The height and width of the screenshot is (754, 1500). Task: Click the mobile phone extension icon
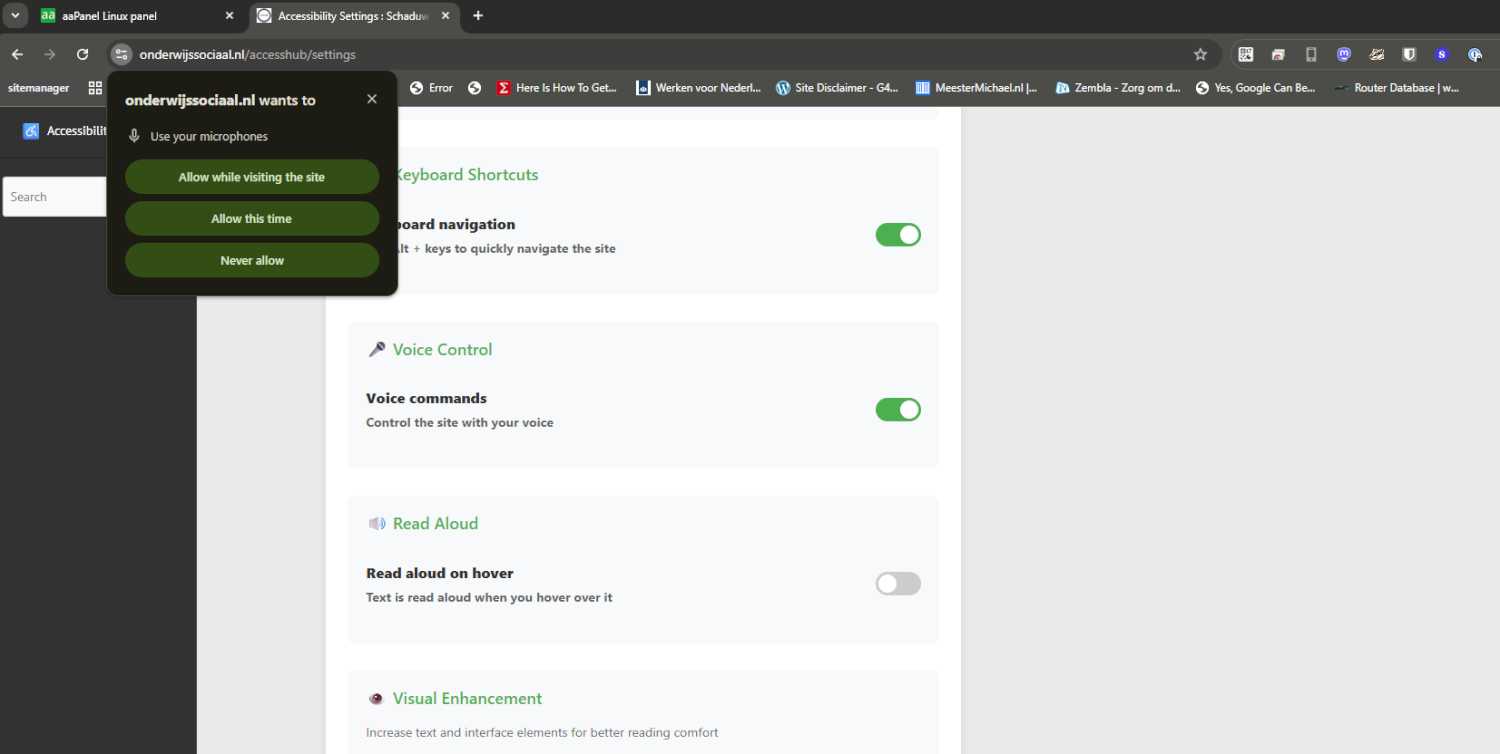tap(1311, 55)
